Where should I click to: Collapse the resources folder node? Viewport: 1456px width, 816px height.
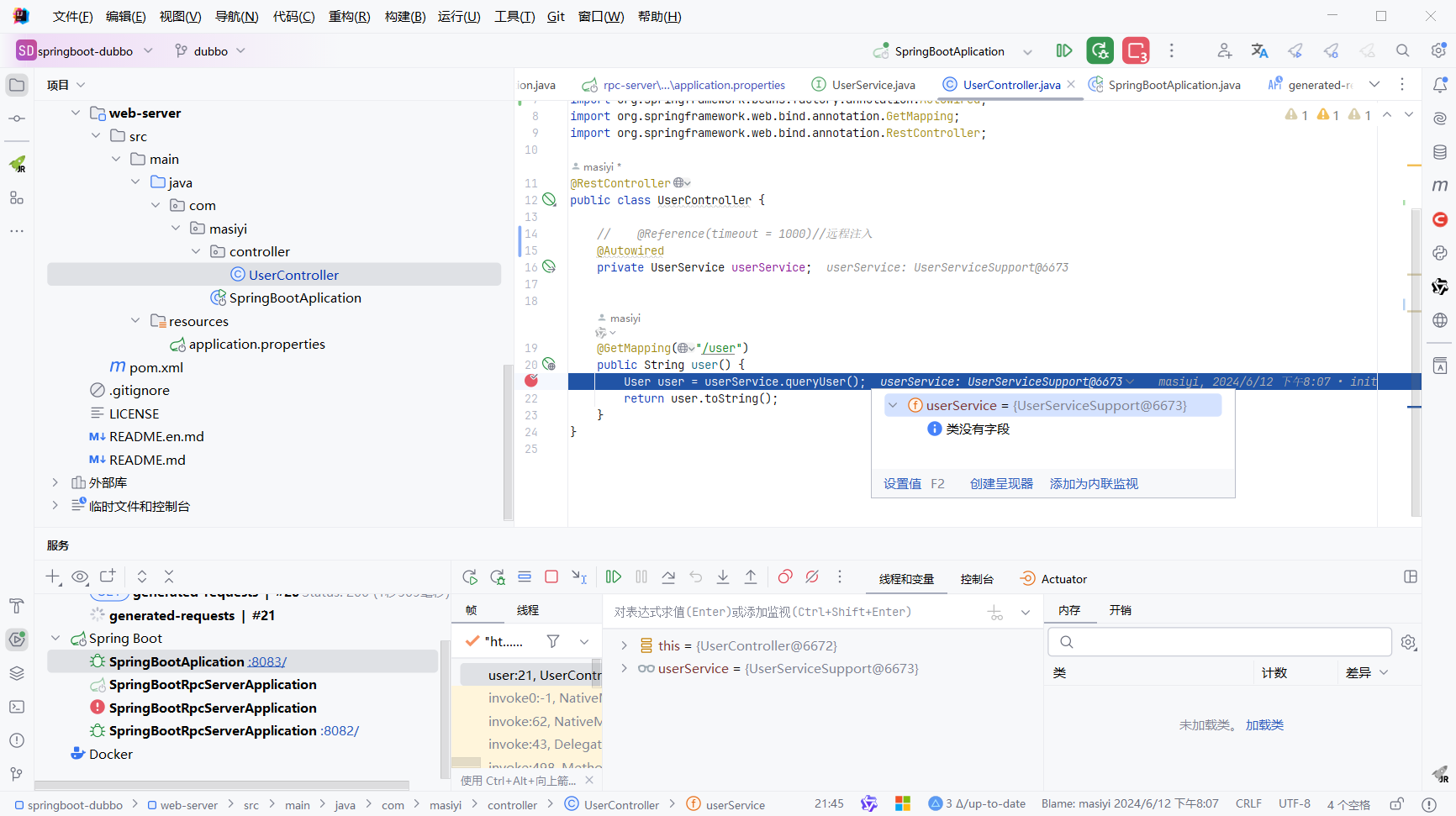(136, 320)
